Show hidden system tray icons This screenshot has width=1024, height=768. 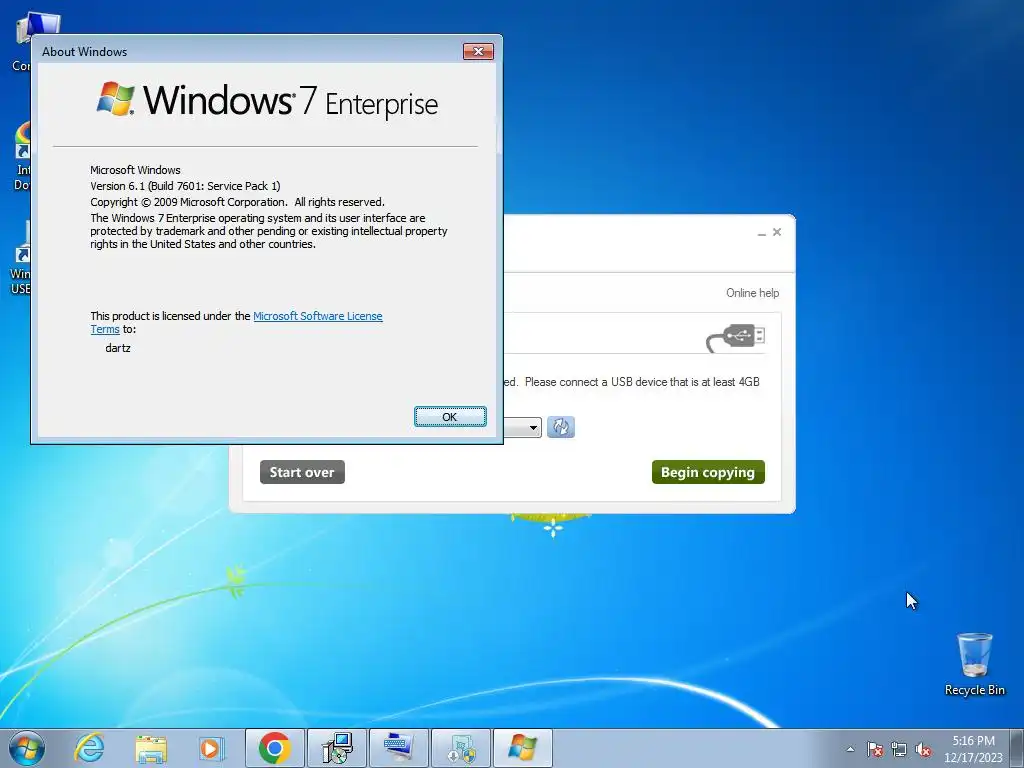[850, 749]
